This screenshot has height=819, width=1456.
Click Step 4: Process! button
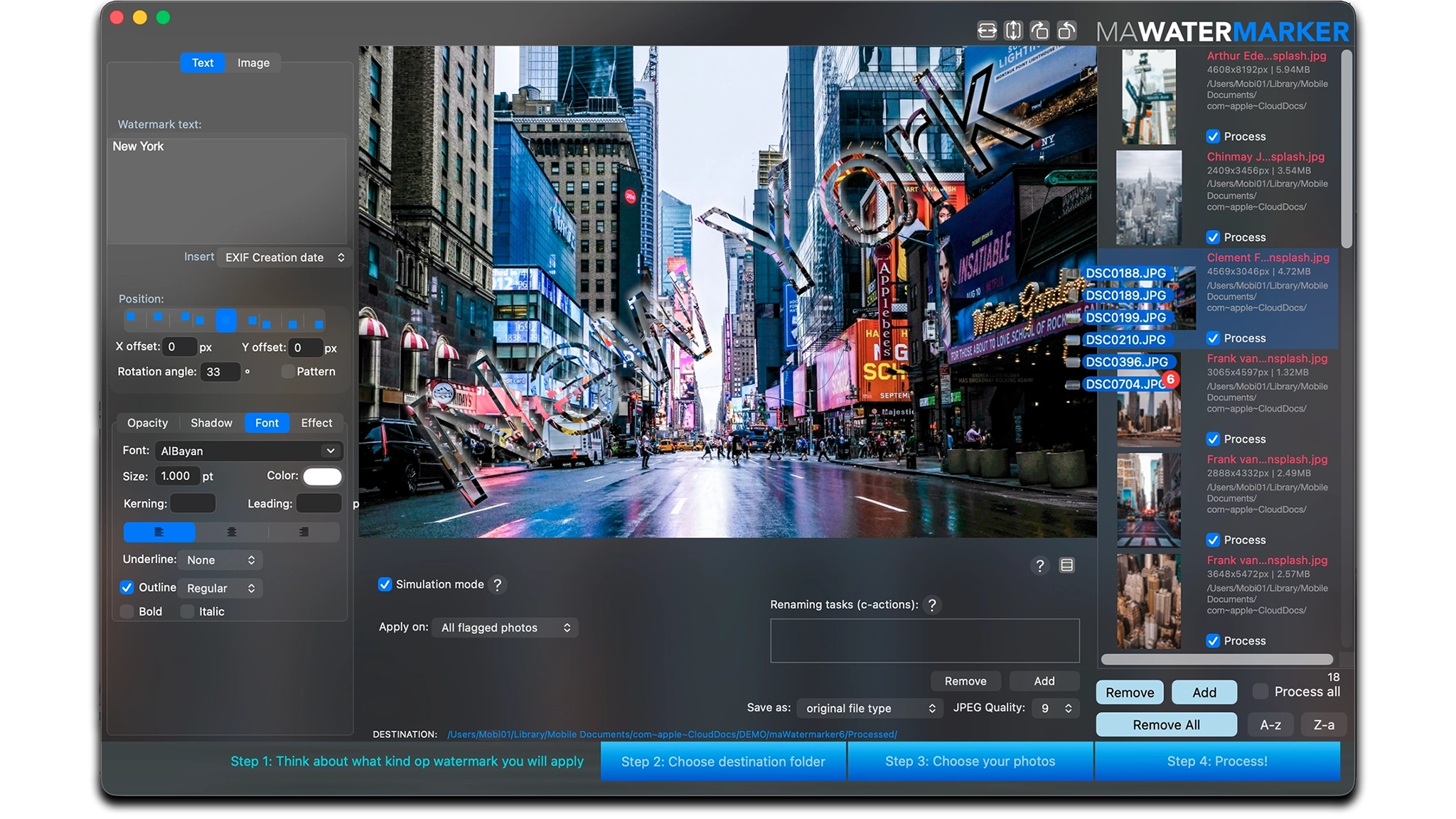[x=1217, y=761]
